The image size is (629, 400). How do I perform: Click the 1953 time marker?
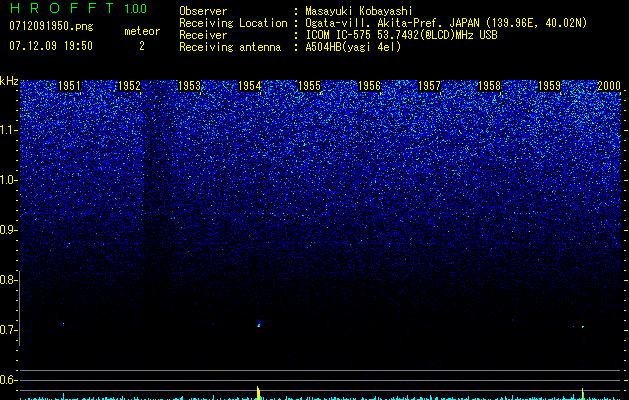click(189, 86)
